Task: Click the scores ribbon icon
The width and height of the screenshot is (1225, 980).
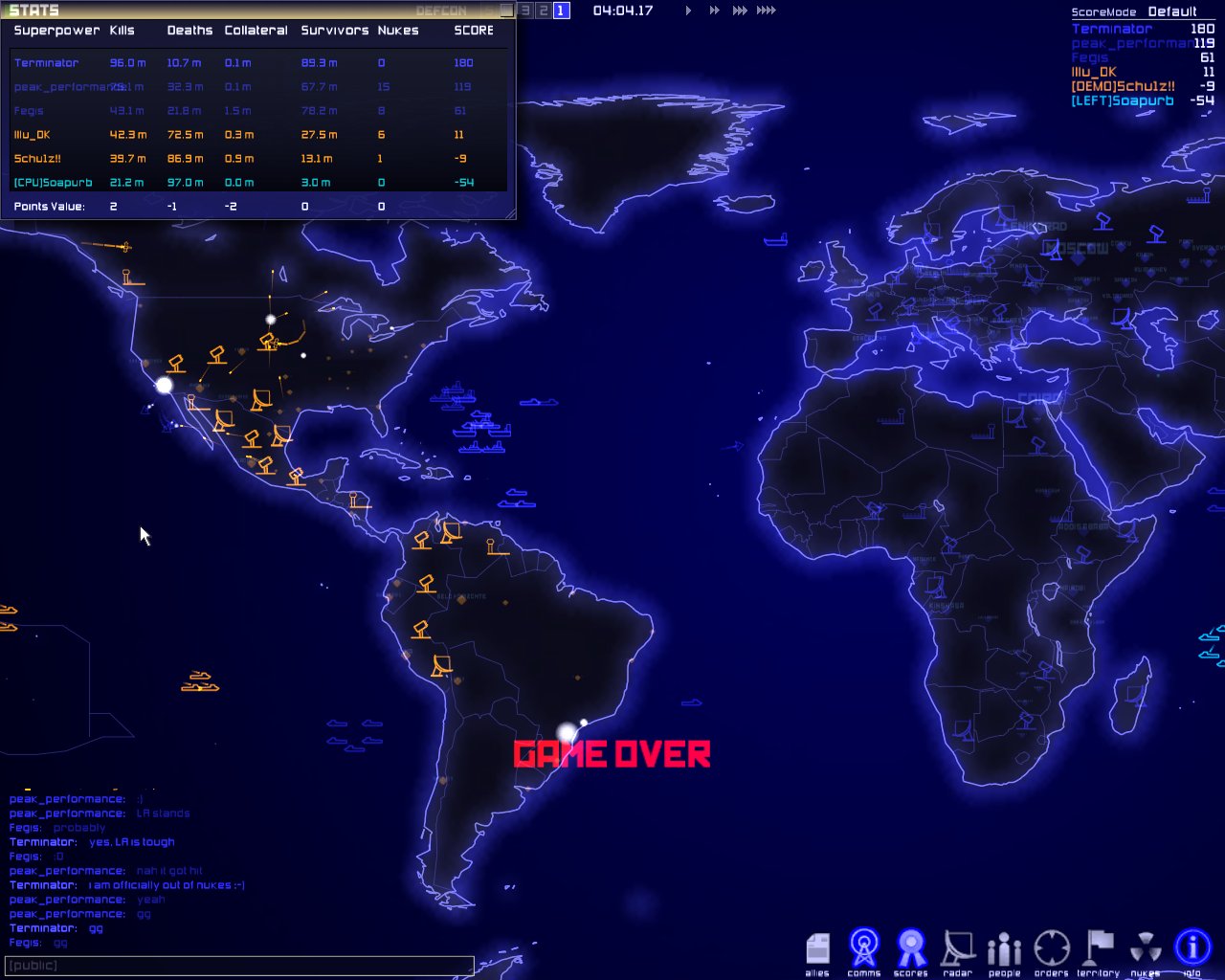Action: click(x=911, y=949)
